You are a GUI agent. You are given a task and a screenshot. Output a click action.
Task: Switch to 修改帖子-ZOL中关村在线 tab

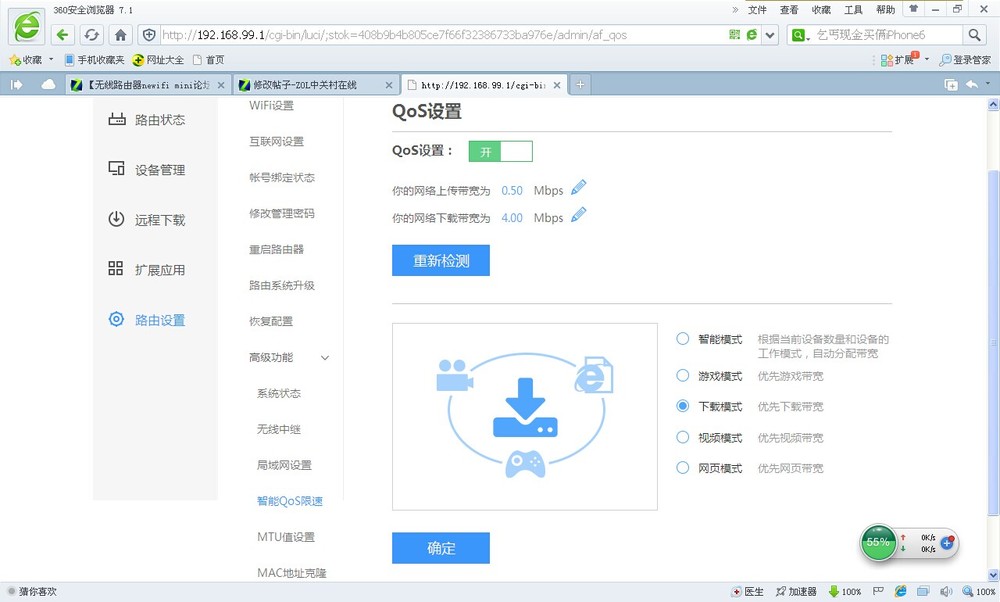(x=316, y=85)
